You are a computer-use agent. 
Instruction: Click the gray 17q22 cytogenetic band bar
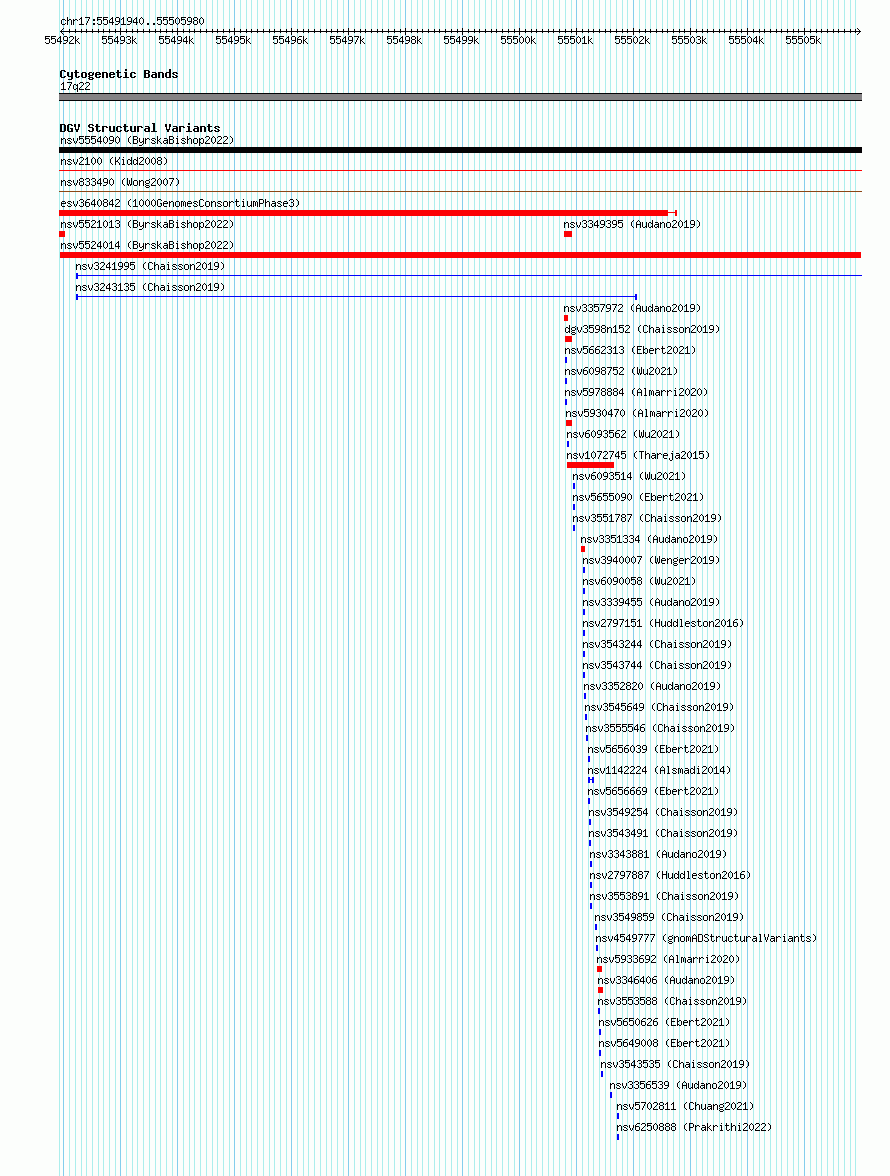(x=460, y=97)
